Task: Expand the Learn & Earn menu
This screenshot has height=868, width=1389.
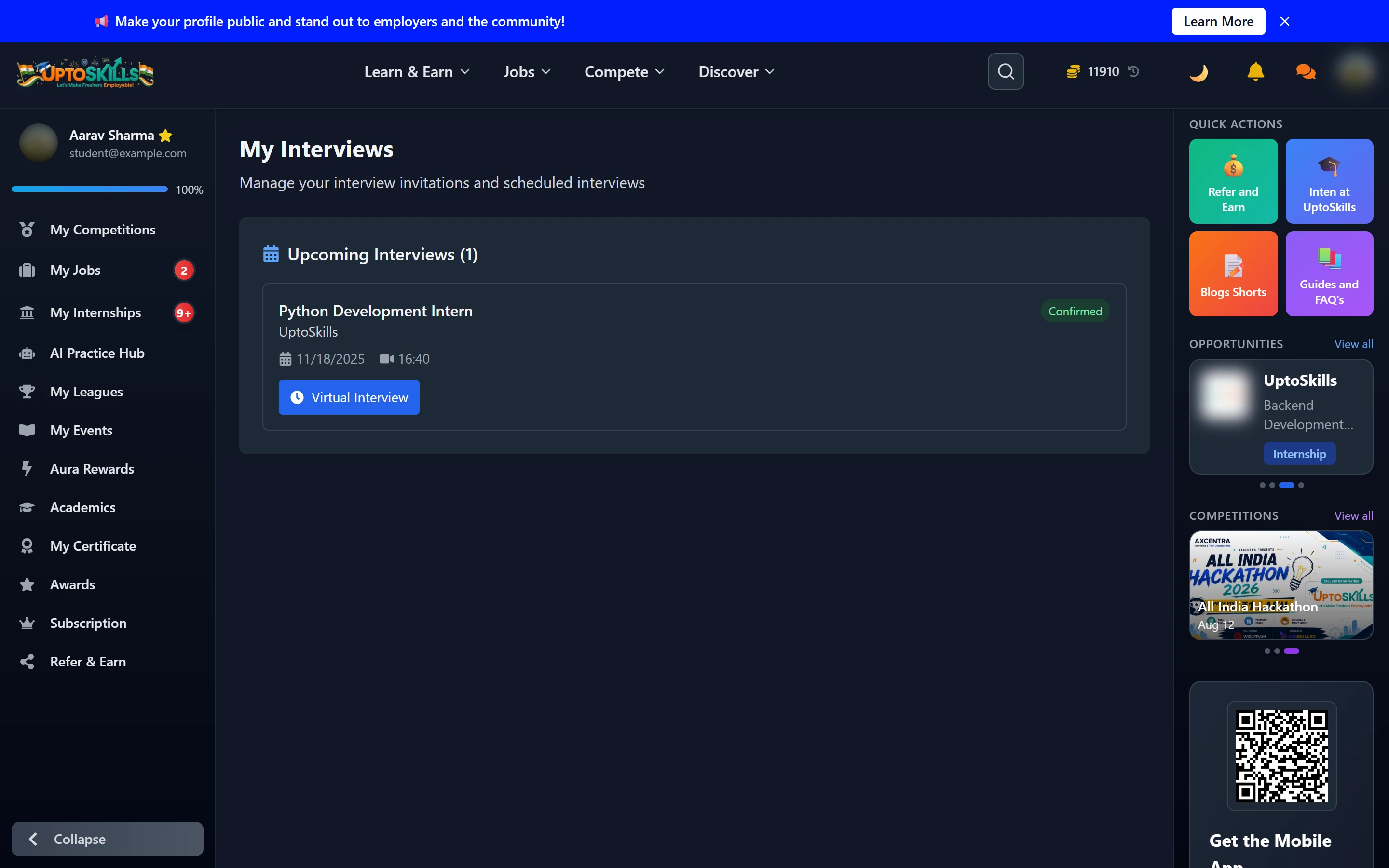Action: pyautogui.click(x=417, y=72)
